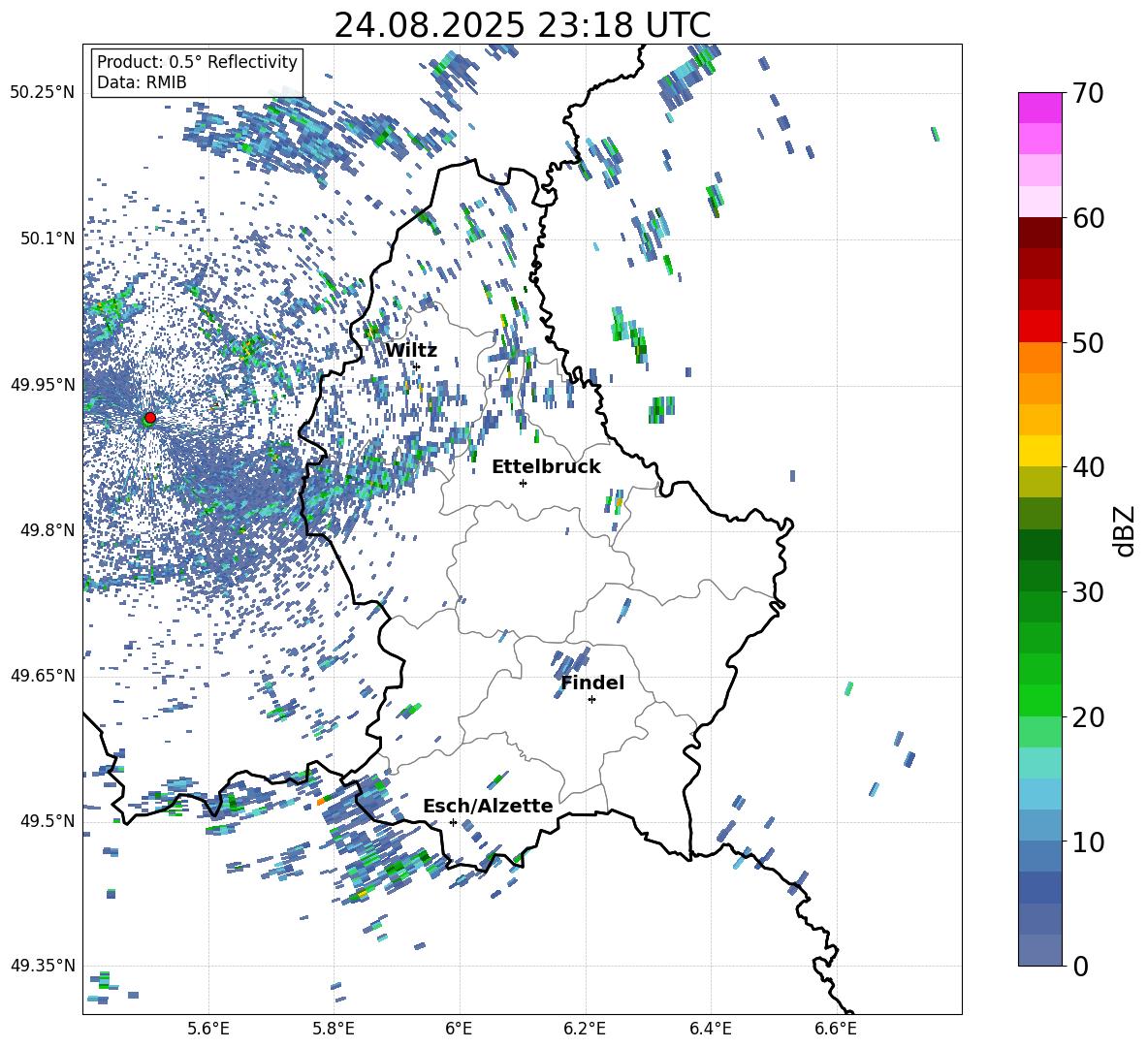Click the cross marker below Esch/Alzette label
Screen dimensions: 1148x1048
(453, 822)
